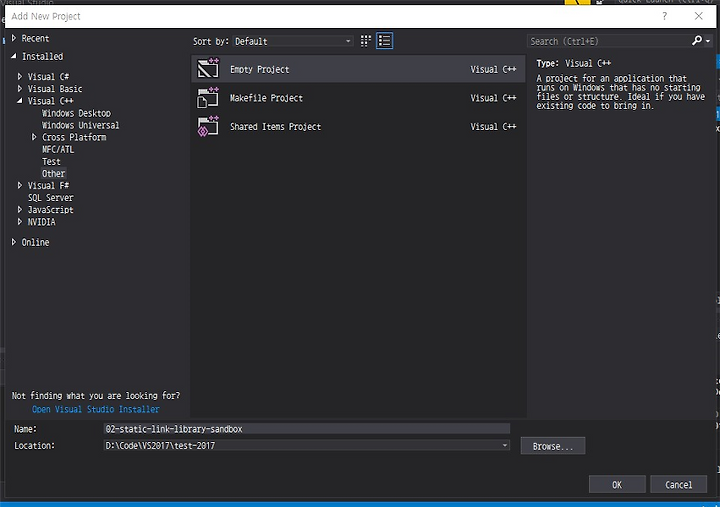This screenshot has width=720, height=507.
Task: Select Windows Universal category
Action: [80, 125]
